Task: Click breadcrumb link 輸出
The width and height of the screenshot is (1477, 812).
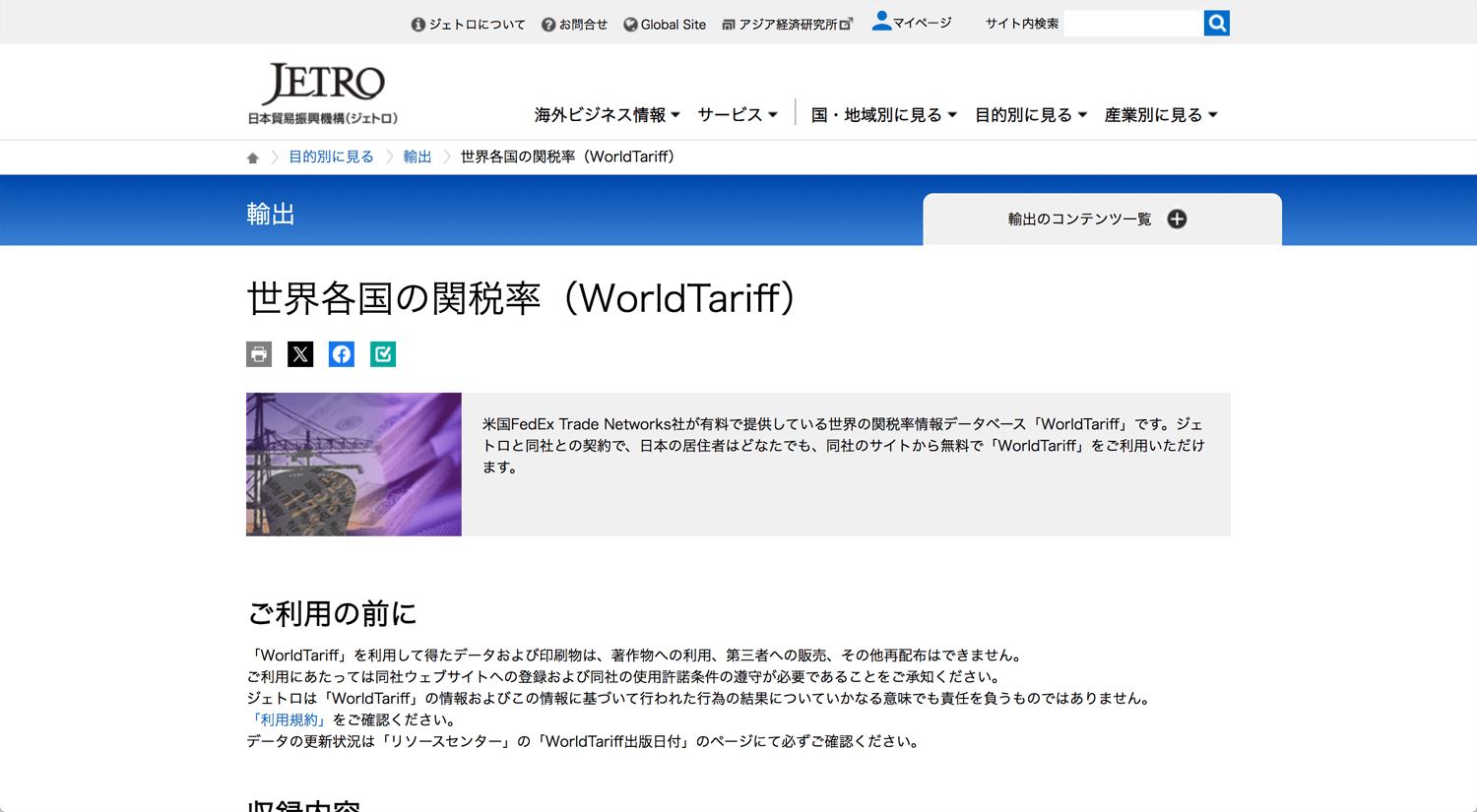Action: (417, 156)
